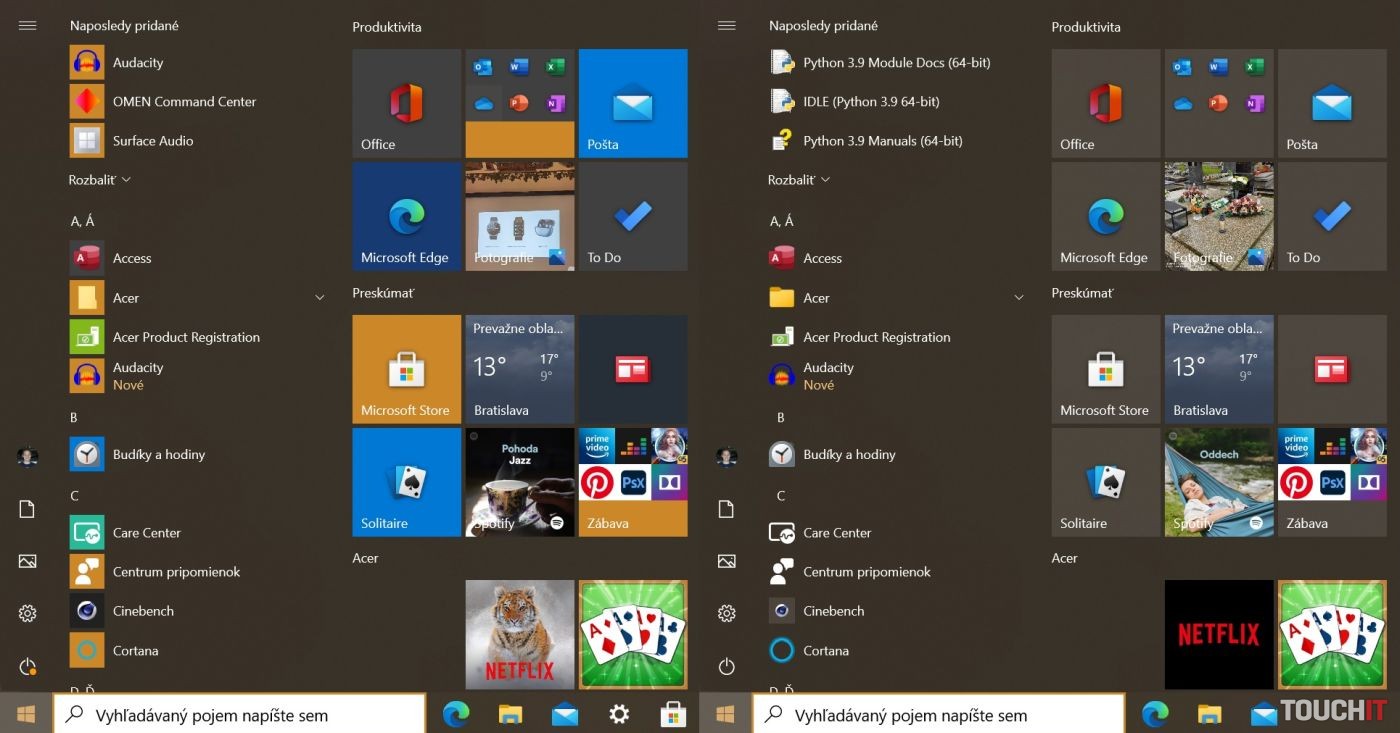Screen dimensions: 1400x733
Task: Open the blue Pošta mail tile
Action: point(632,103)
